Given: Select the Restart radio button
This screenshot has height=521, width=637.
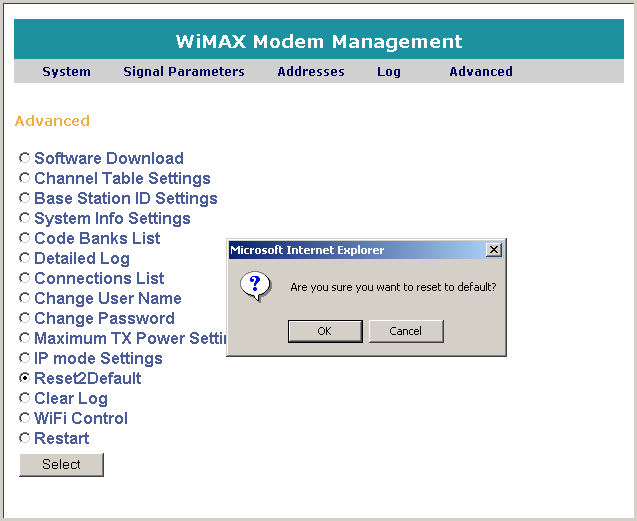Looking at the screenshot, I should 25,438.
